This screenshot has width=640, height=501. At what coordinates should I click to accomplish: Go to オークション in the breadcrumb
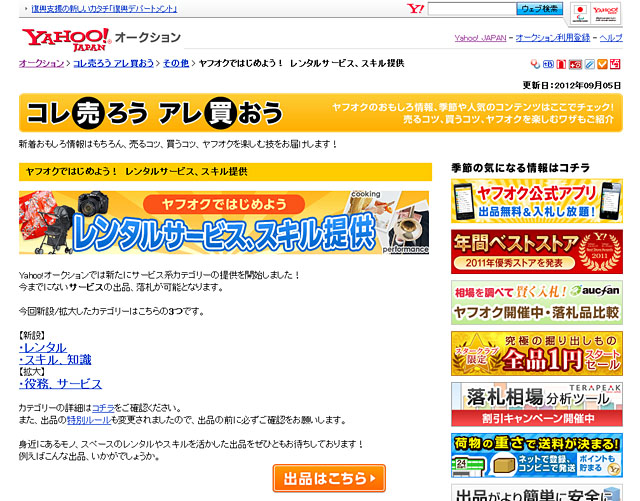click(x=41, y=63)
